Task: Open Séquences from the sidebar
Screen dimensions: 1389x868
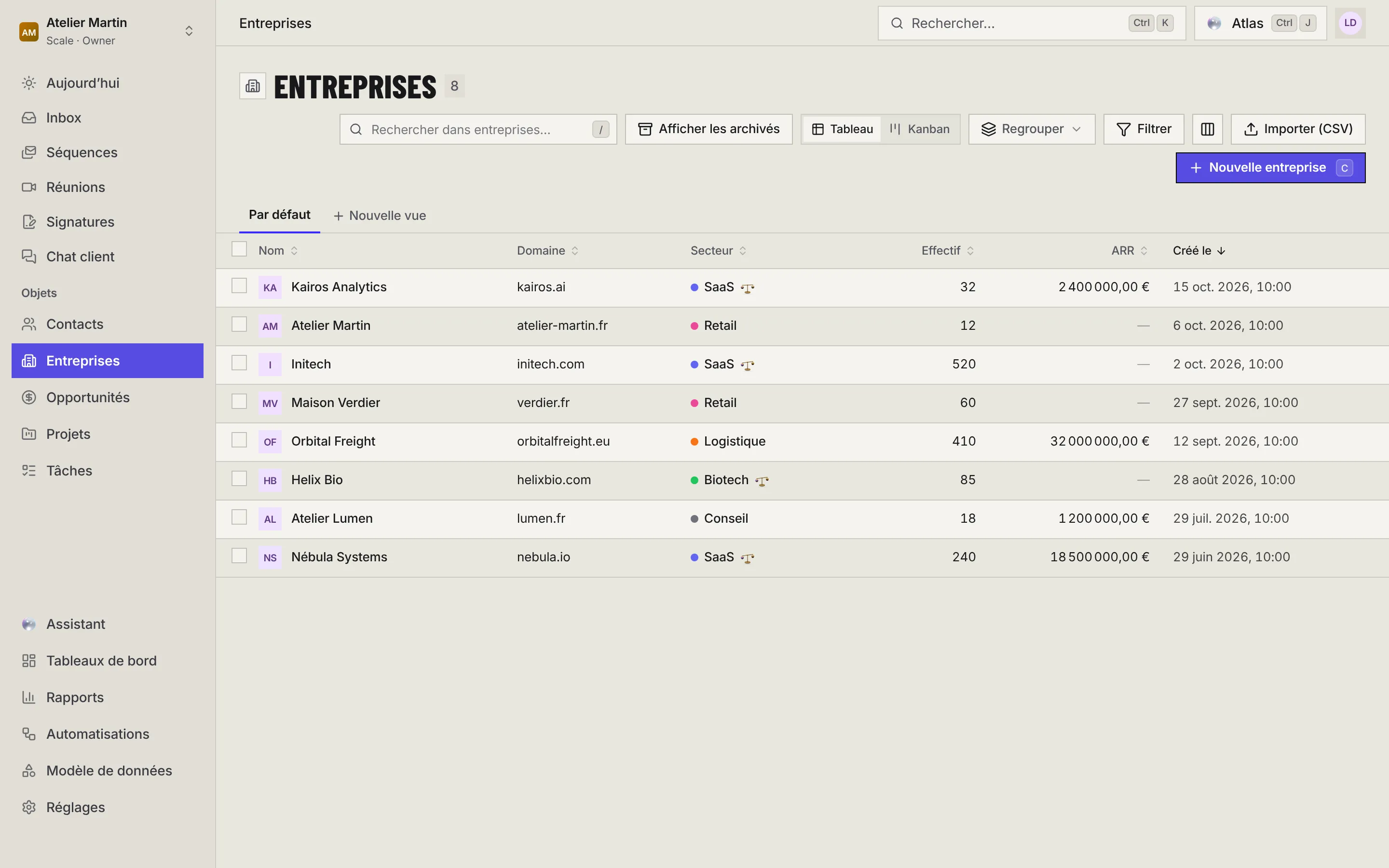Action: [x=108, y=152]
